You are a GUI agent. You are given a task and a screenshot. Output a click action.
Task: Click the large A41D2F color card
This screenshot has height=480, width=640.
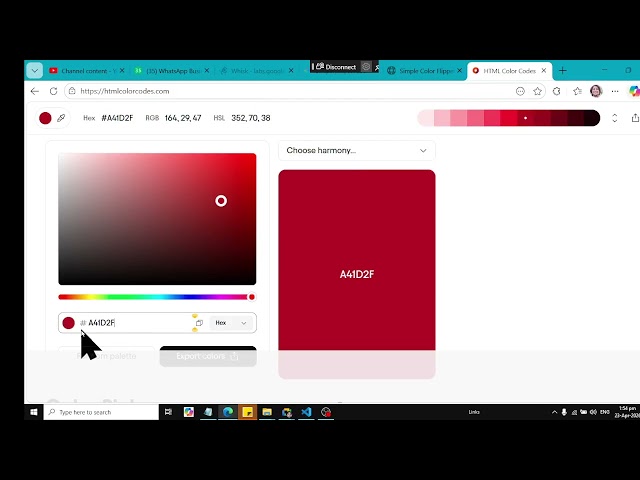[357, 274]
